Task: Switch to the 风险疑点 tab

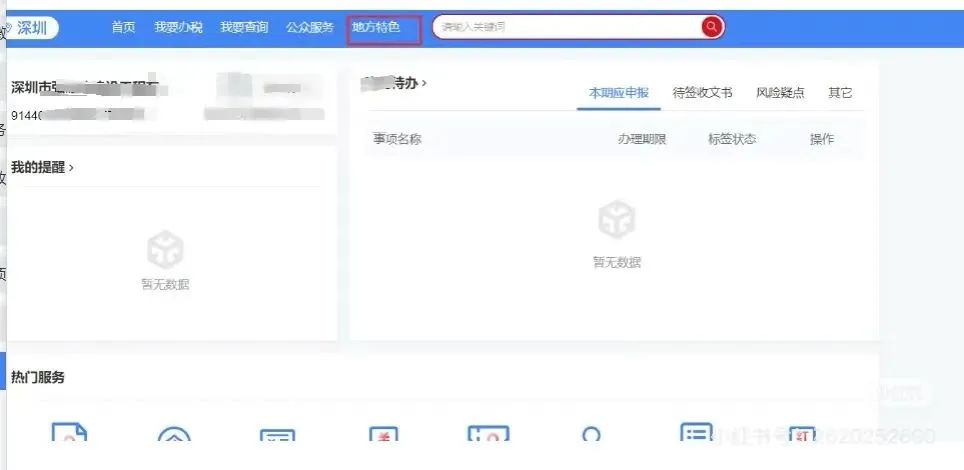Action: point(780,93)
